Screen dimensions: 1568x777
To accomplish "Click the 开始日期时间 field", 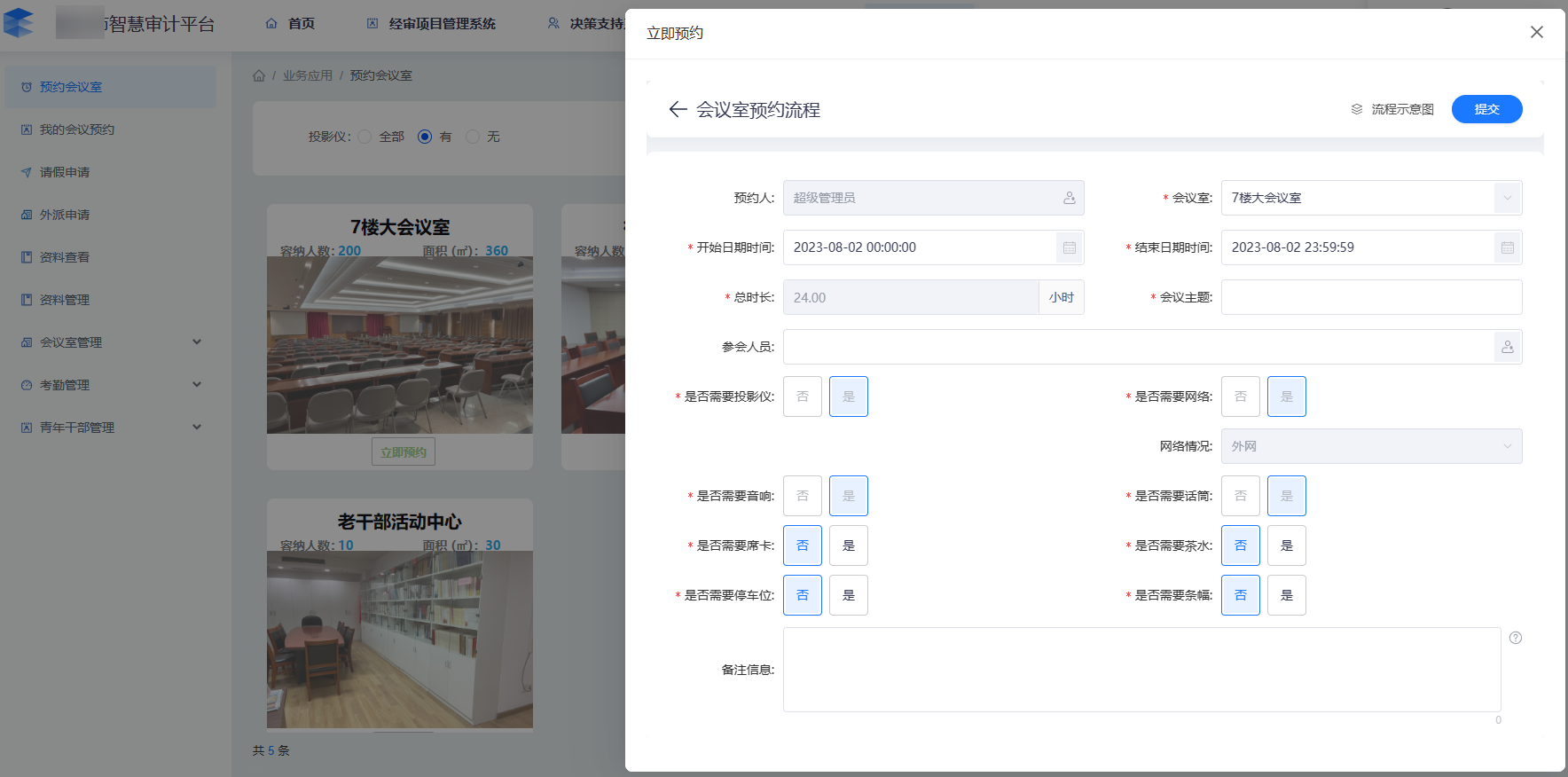I will (x=933, y=247).
